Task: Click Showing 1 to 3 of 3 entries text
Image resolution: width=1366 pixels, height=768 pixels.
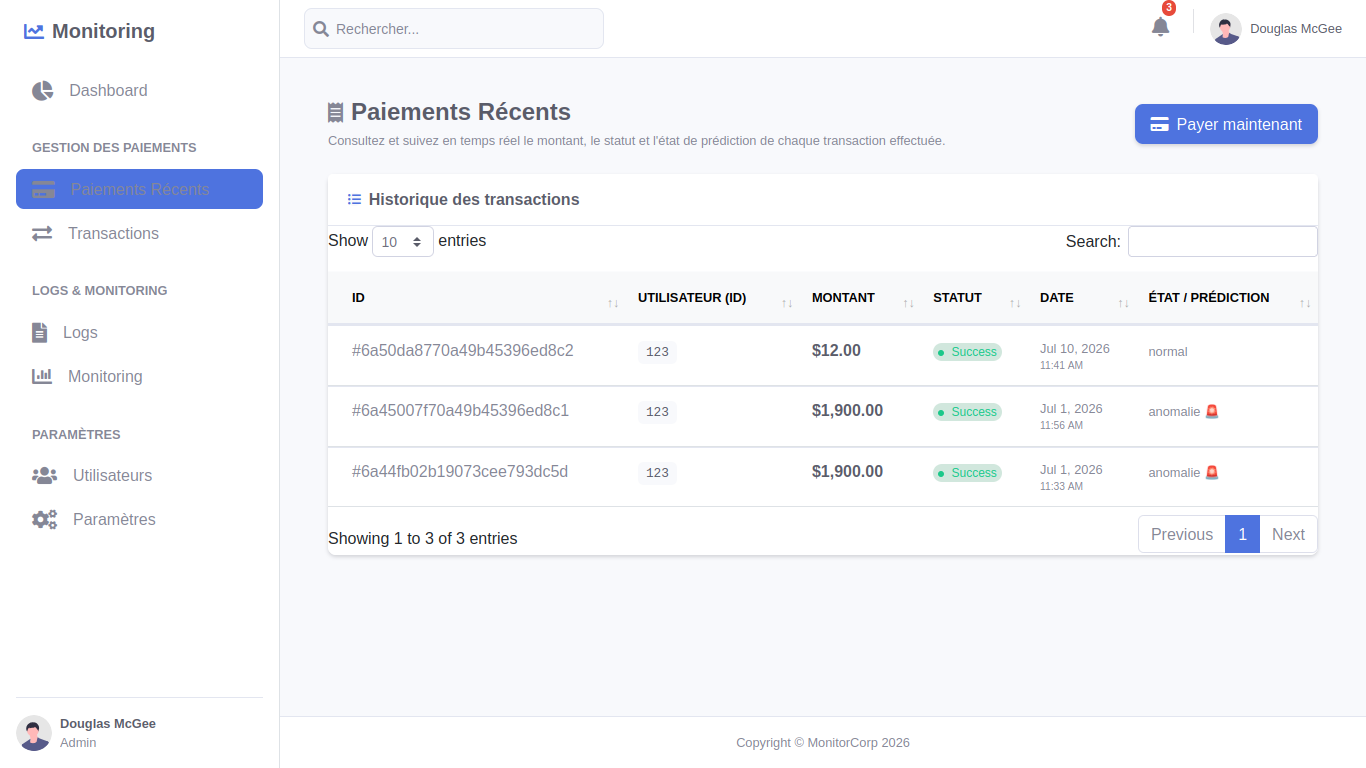Action: [423, 538]
